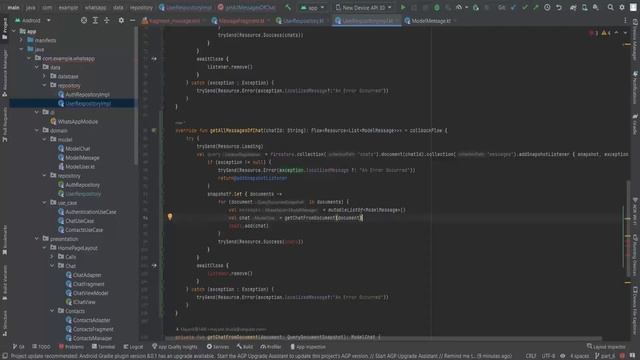Open Search Everywhere magnifier icon
Screen dimensions: 640x360
click(x=610, y=7)
